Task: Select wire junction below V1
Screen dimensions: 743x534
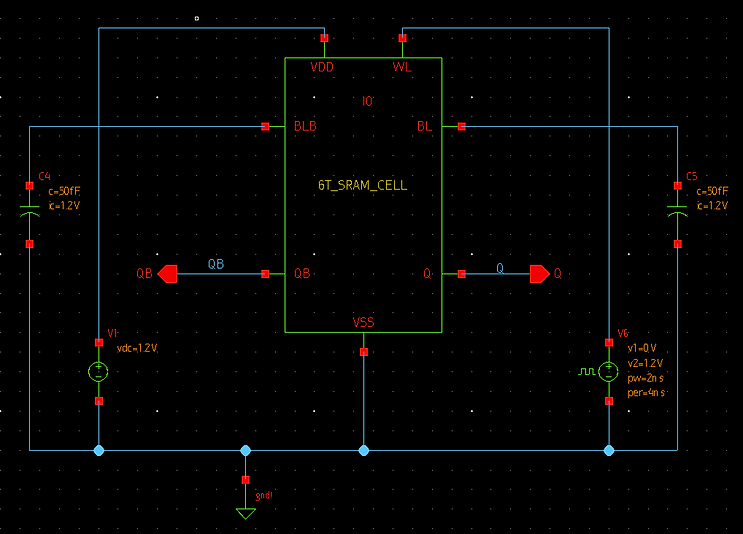Action: click(x=99, y=450)
